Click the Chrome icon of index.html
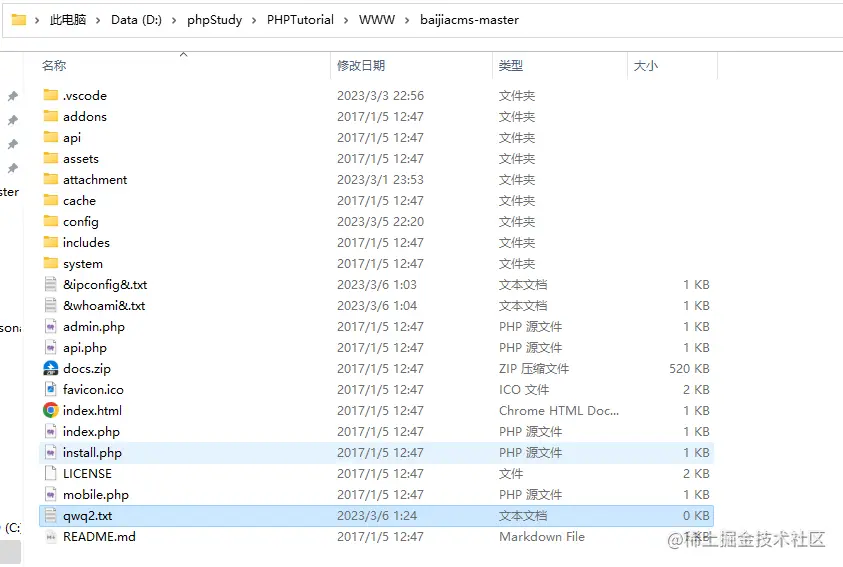The width and height of the screenshot is (843, 567). (x=51, y=410)
